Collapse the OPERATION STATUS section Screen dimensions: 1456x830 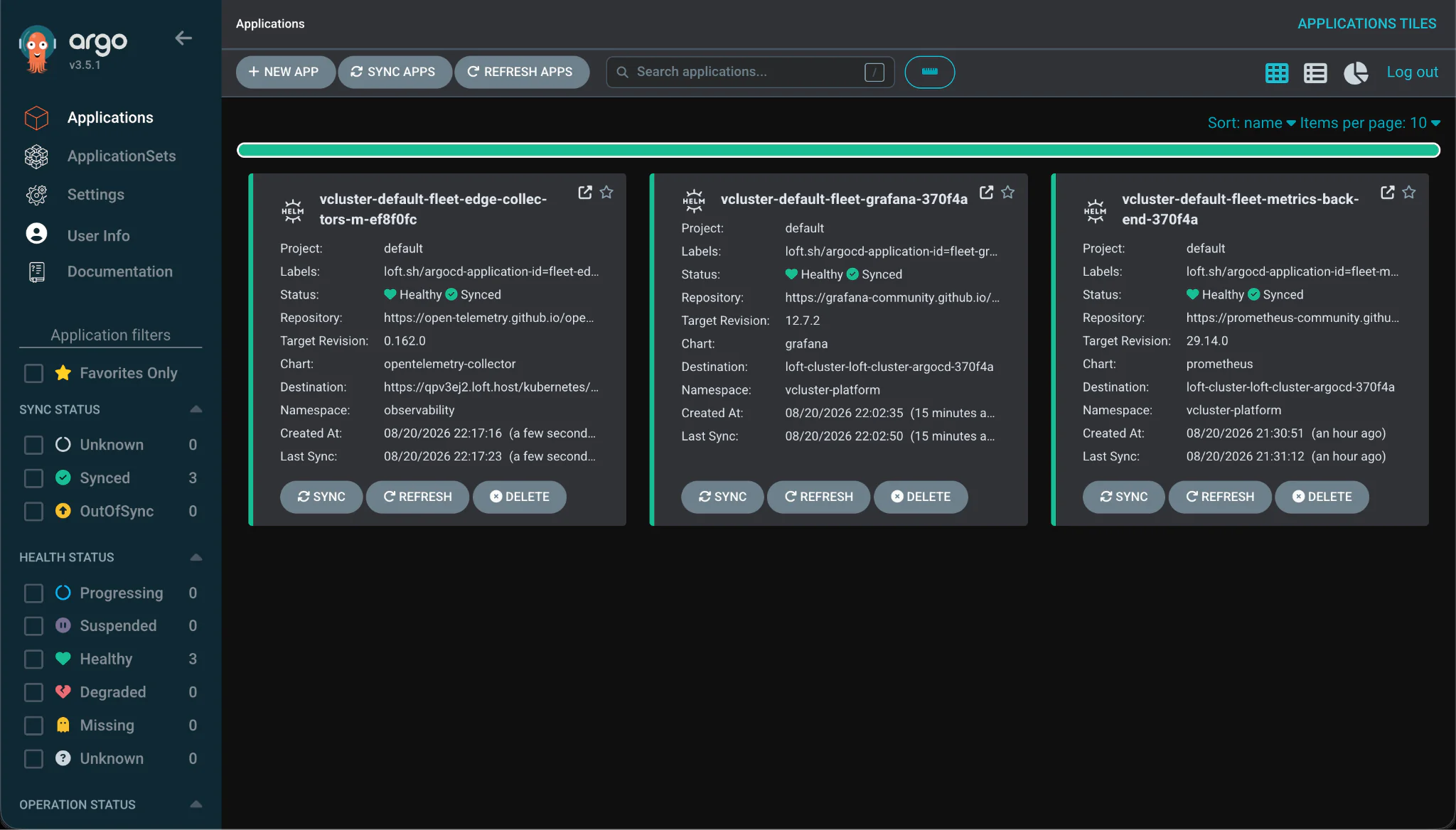(x=196, y=804)
